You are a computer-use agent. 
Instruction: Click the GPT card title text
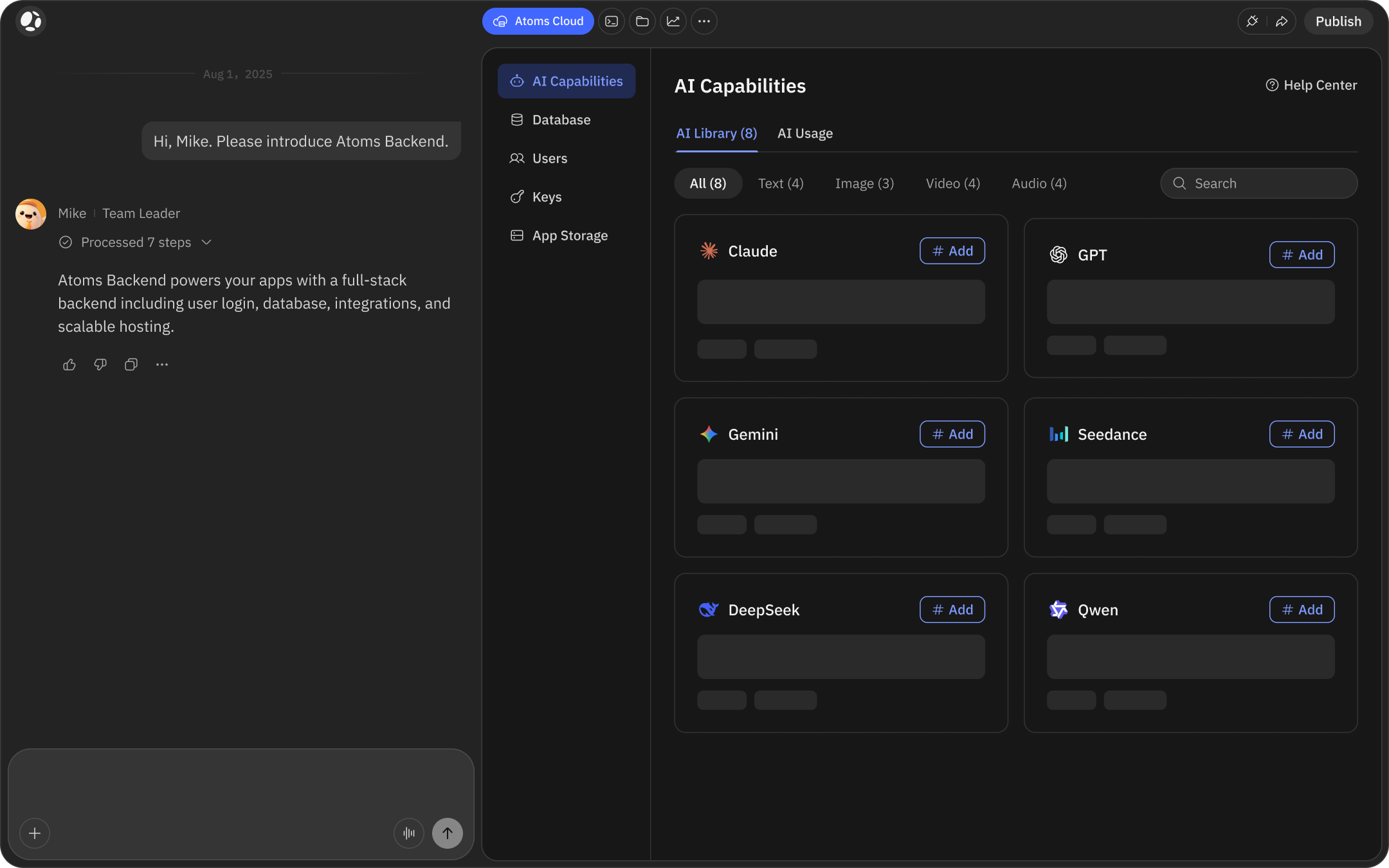[1092, 255]
